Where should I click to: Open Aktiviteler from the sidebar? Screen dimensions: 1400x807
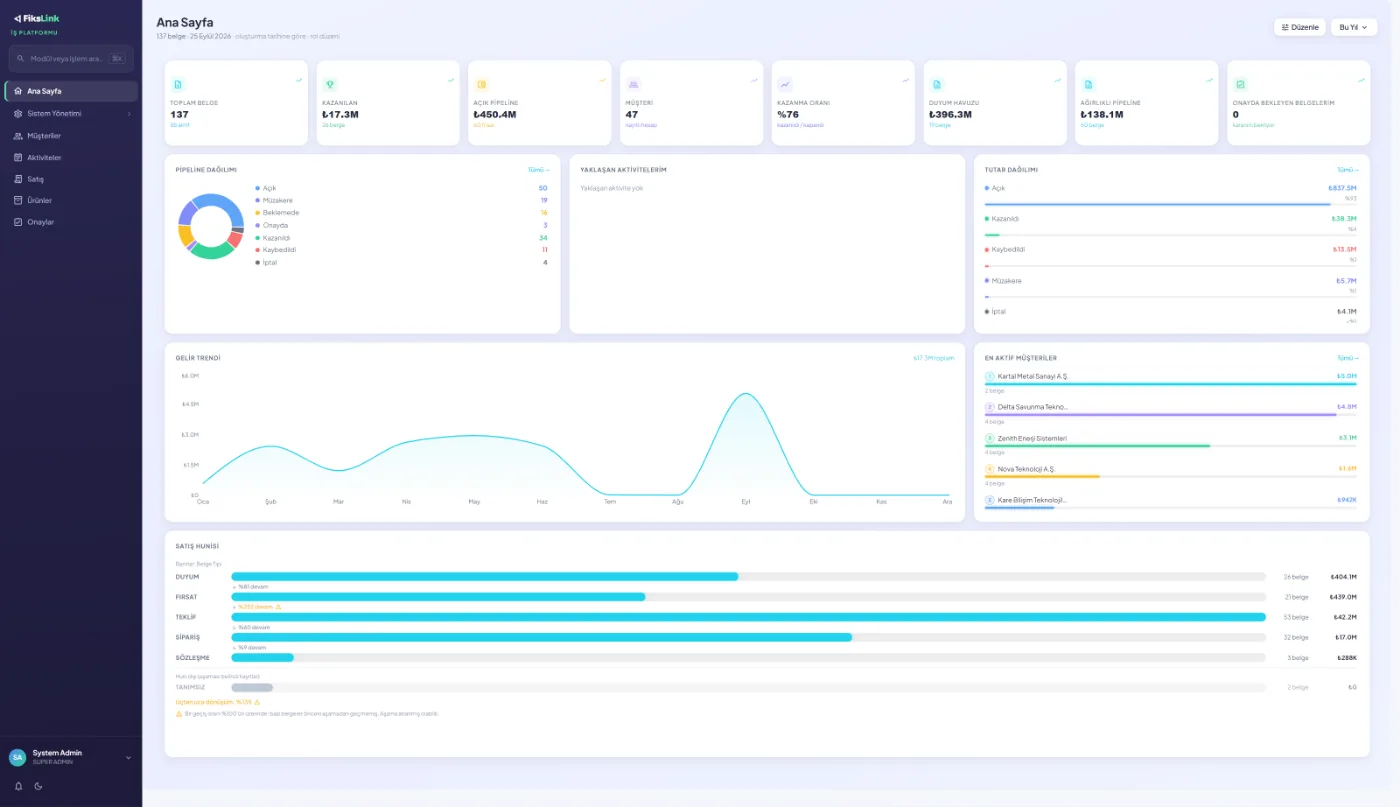(70, 157)
